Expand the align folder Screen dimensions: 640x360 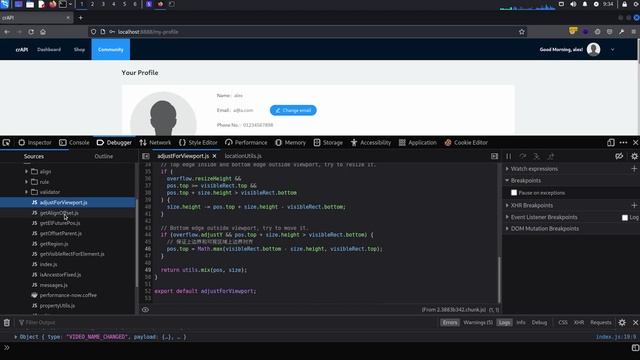coord(27,171)
